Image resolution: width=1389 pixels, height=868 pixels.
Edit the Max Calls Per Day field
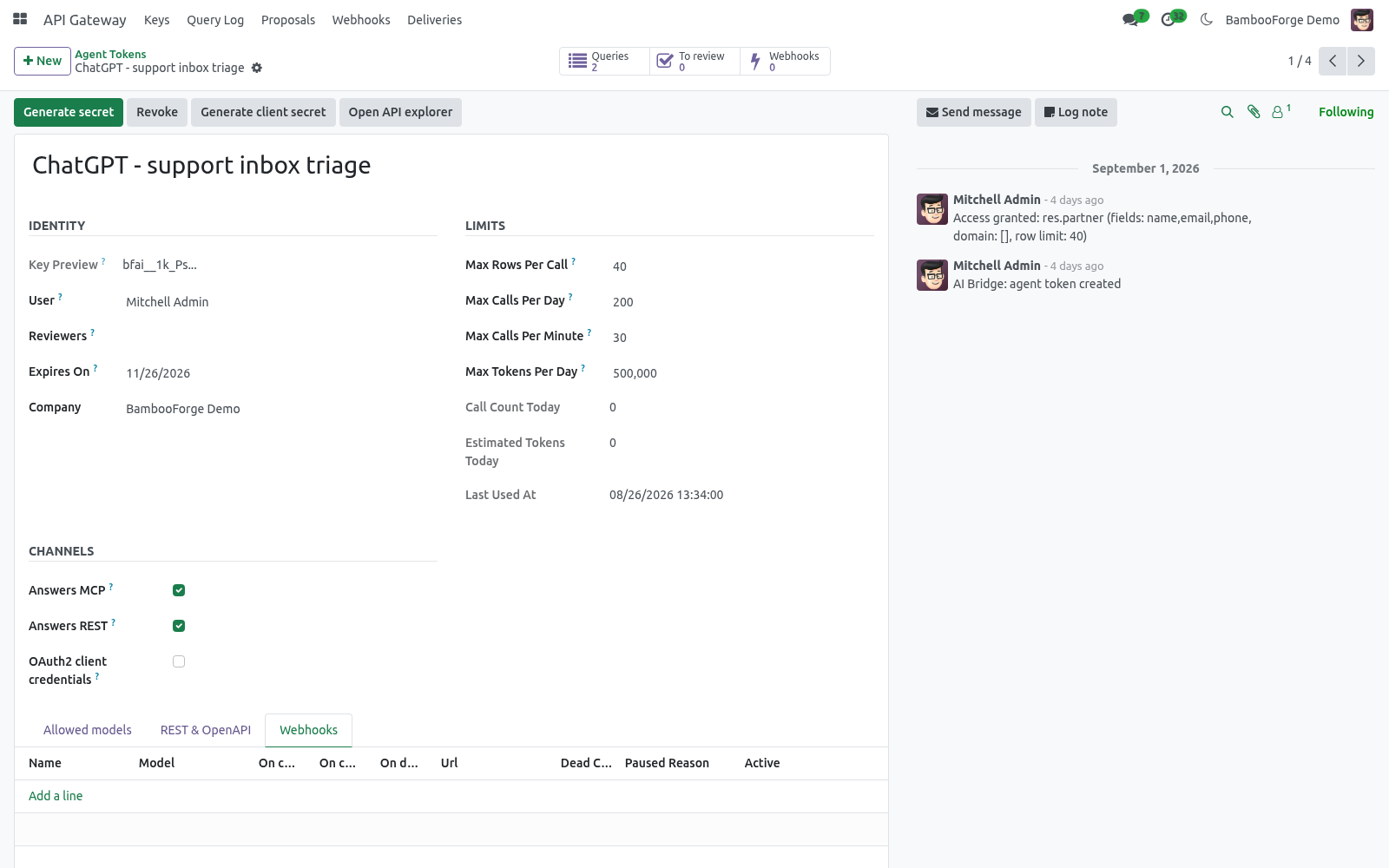tap(741, 302)
